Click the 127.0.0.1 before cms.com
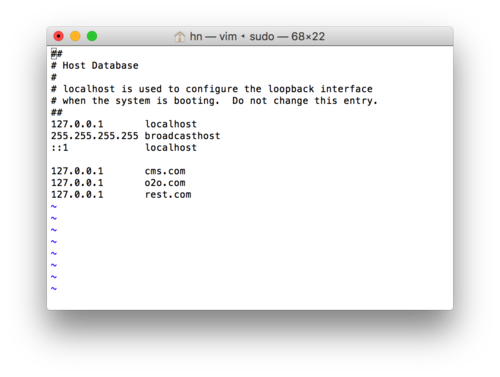This screenshot has width=500, height=377. pos(77,171)
